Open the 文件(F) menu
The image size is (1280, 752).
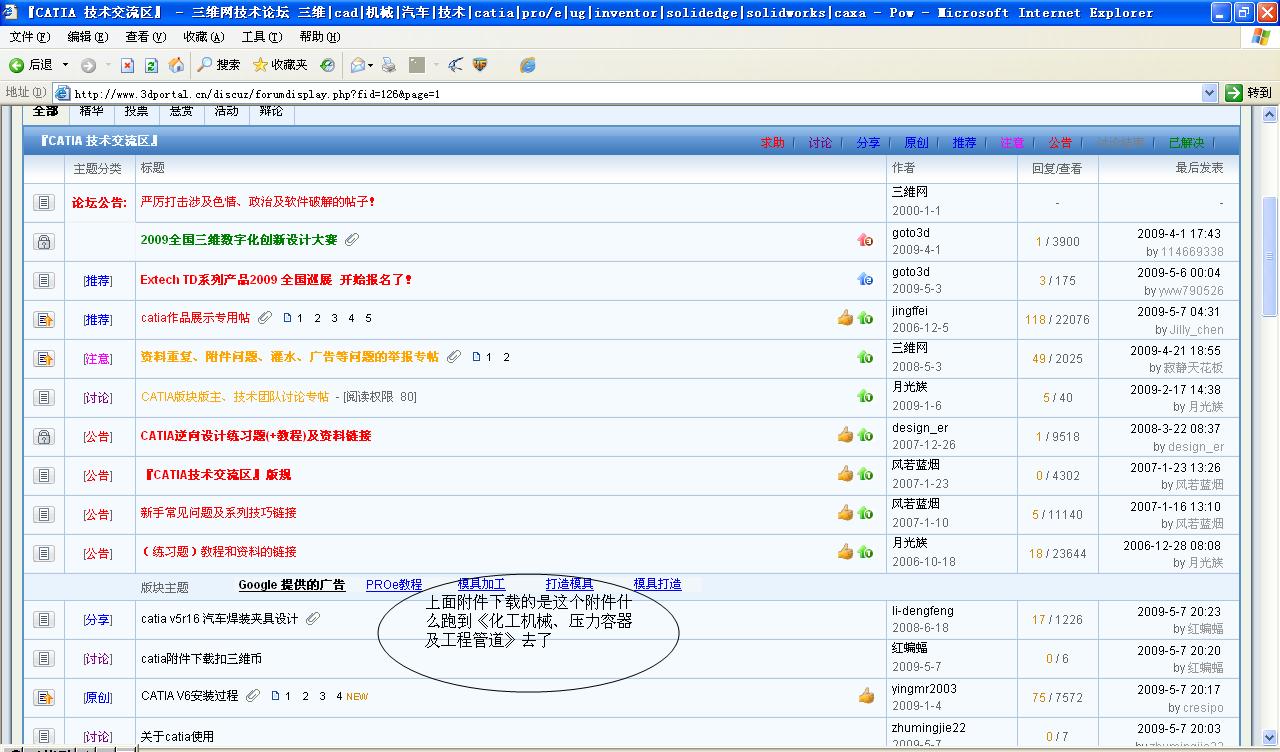coord(29,37)
